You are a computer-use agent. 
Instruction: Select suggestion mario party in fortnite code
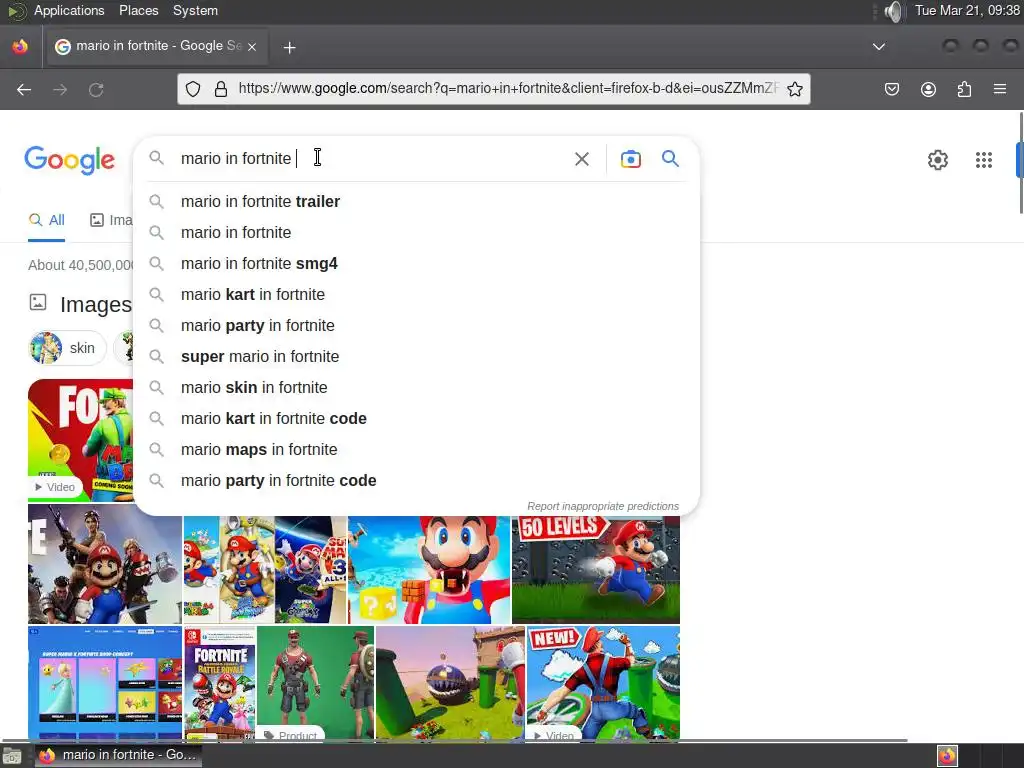tap(417, 481)
